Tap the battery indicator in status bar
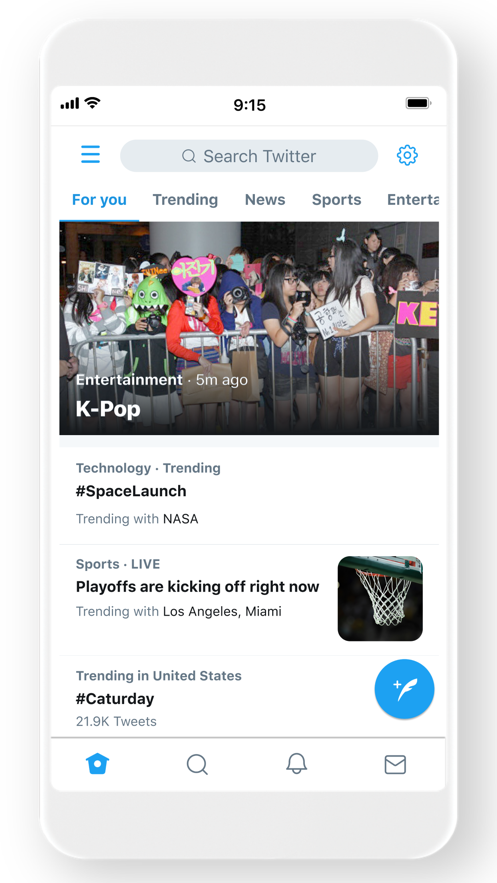Screen dimensions: 497x883 [418, 104]
